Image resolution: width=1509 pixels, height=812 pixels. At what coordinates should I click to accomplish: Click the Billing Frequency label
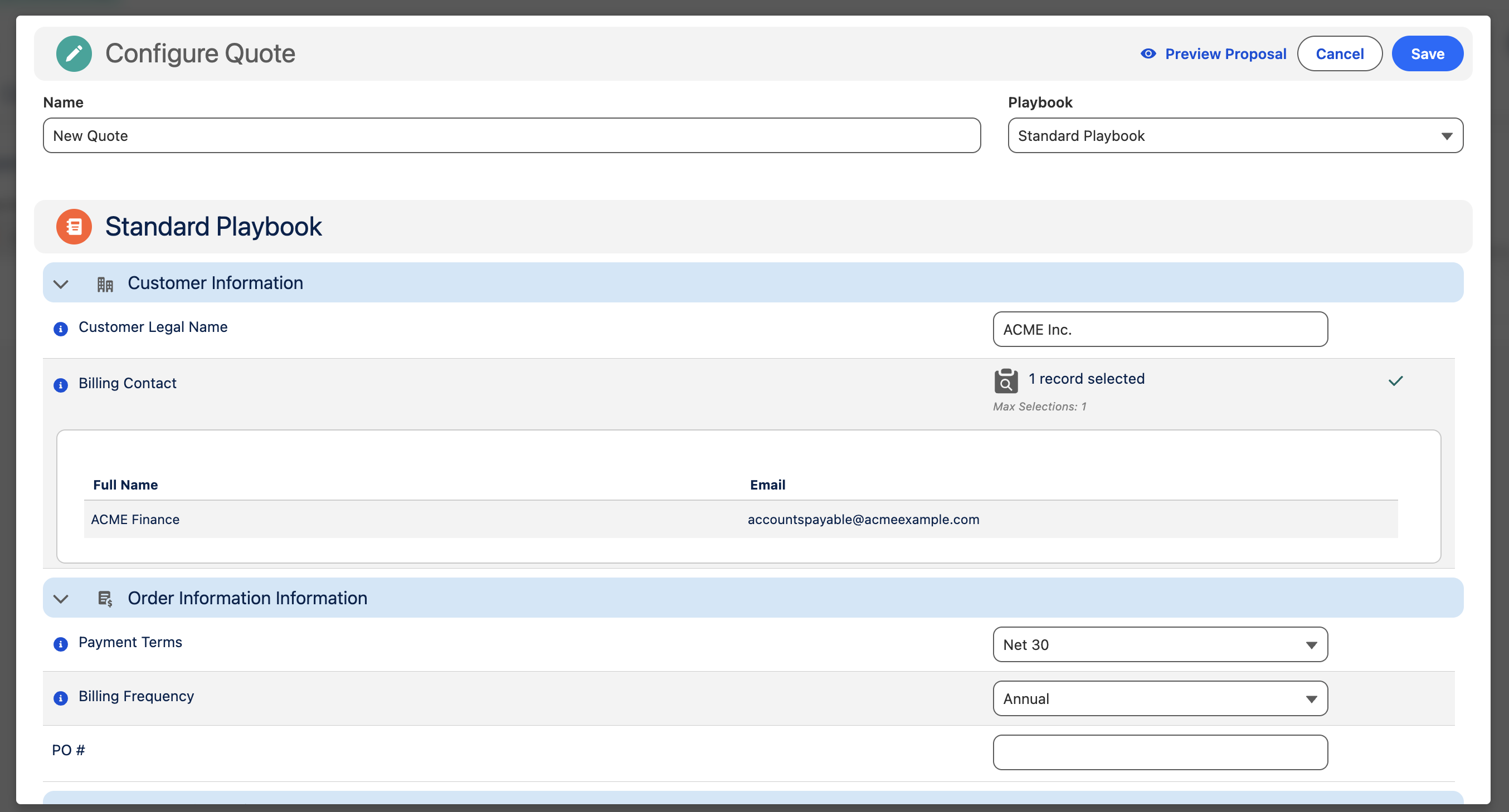point(136,696)
